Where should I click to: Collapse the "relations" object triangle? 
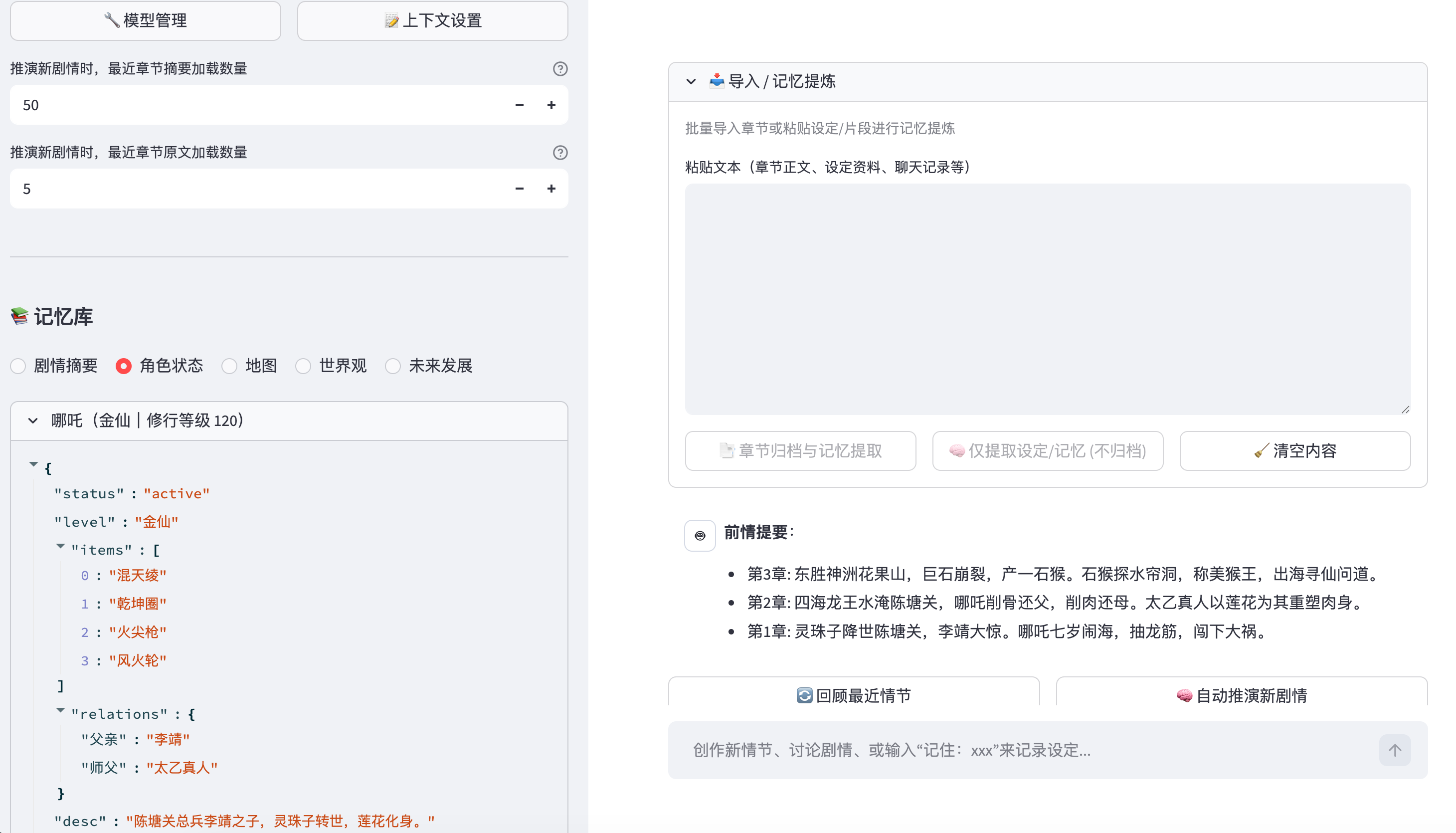61,710
